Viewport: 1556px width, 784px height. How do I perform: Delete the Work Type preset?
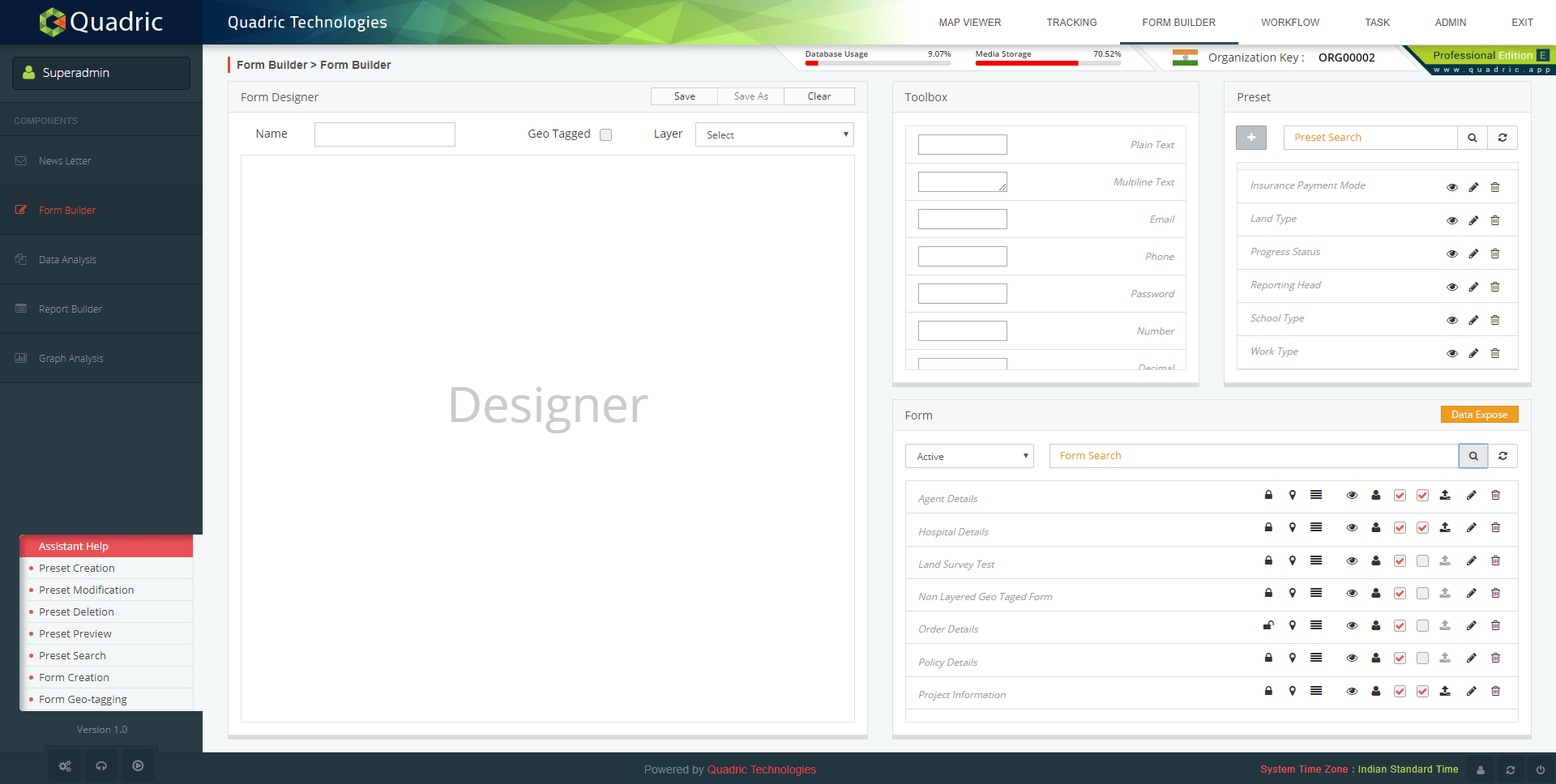[x=1495, y=353]
